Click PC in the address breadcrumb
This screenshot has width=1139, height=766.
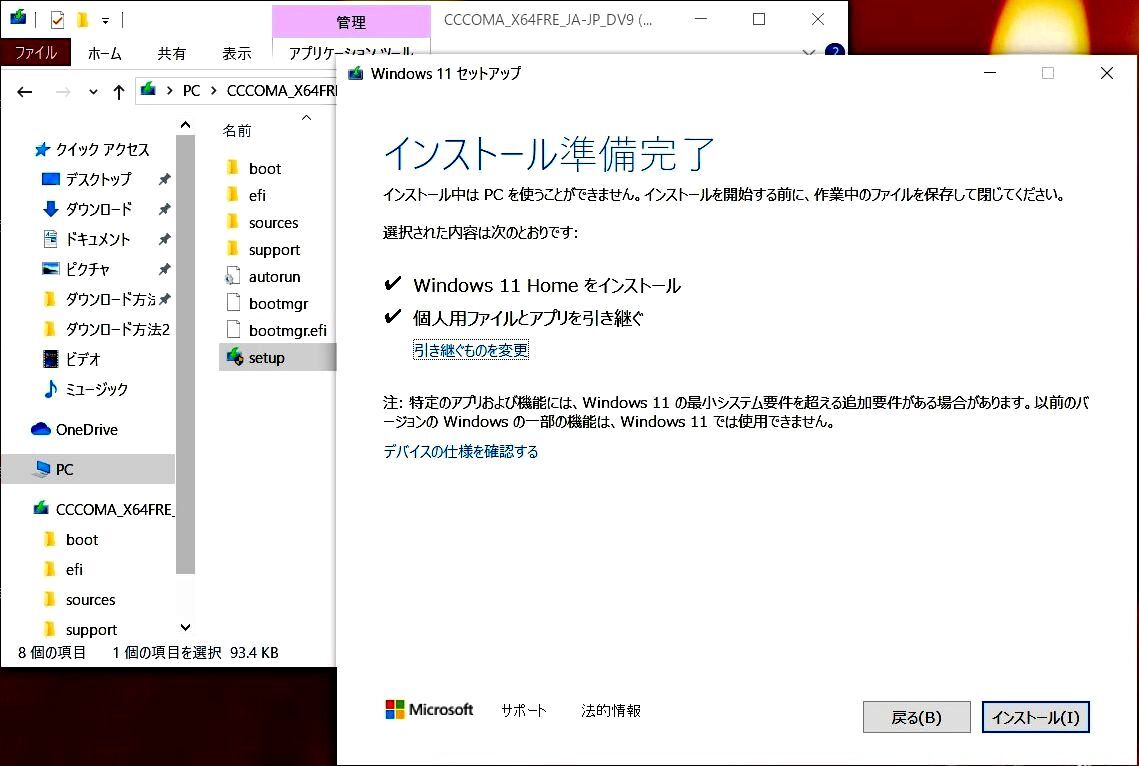(x=191, y=91)
